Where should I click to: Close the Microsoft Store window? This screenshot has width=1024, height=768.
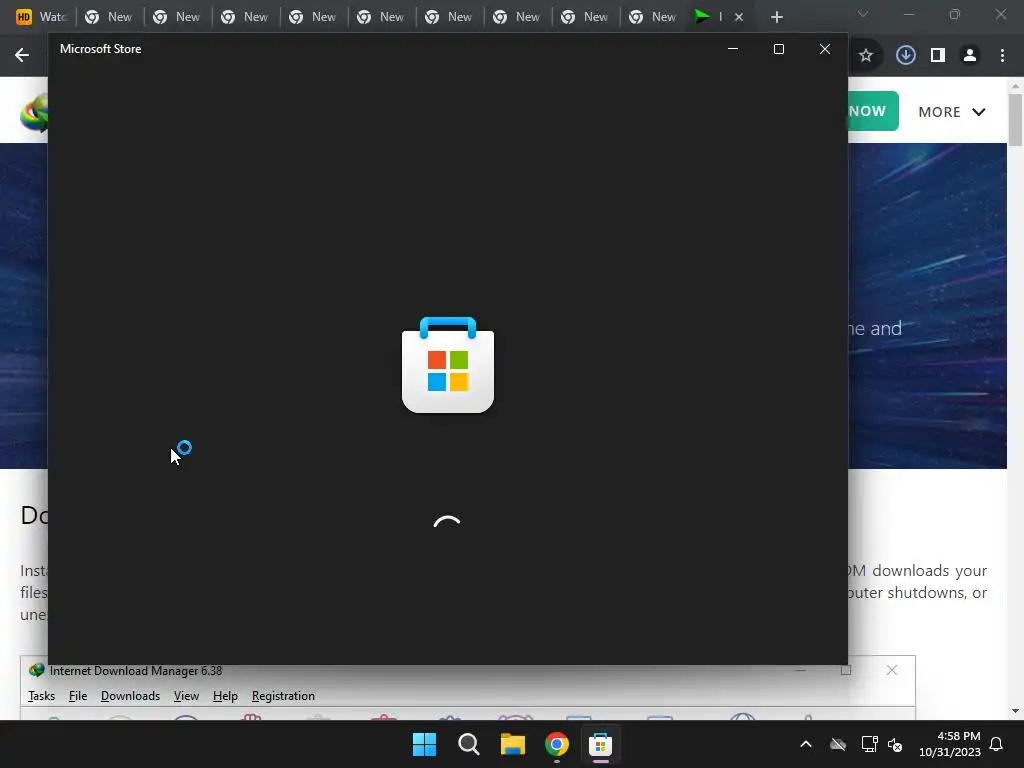825,49
